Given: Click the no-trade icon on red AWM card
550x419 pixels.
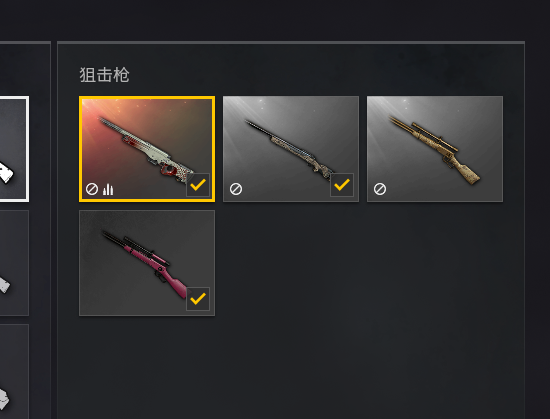Looking at the screenshot, I should pos(92,189).
